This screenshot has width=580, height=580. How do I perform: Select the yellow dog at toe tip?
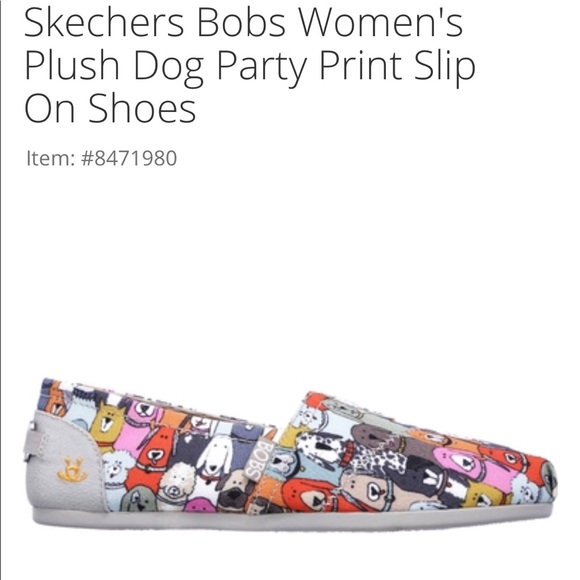click(x=483, y=495)
